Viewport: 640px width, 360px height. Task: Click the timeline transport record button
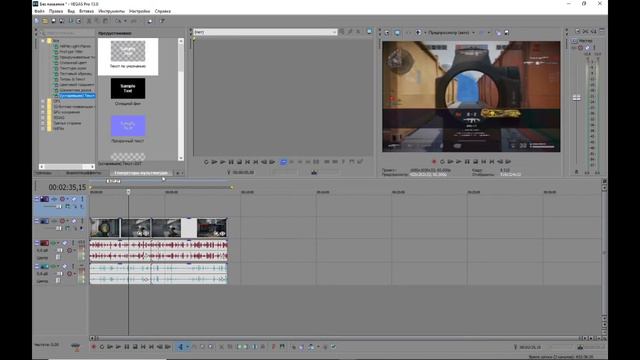pyautogui.click(x=93, y=347)
